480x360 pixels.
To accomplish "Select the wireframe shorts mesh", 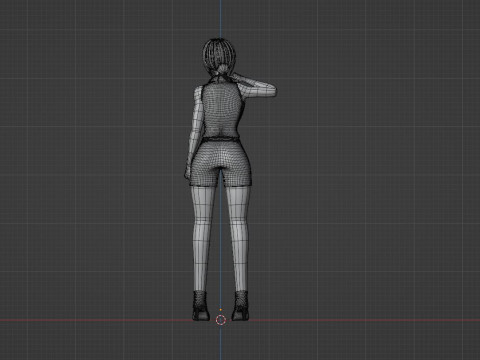I will pos(220,163).
